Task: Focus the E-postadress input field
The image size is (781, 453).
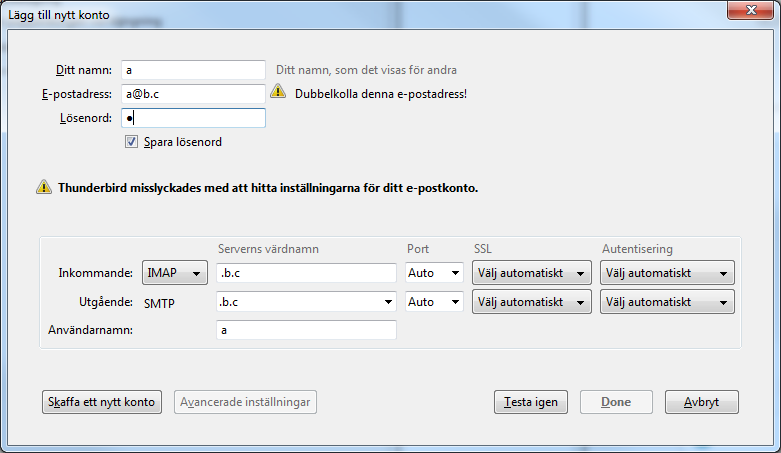Action: pyautogui.click(x=193, y=94)
